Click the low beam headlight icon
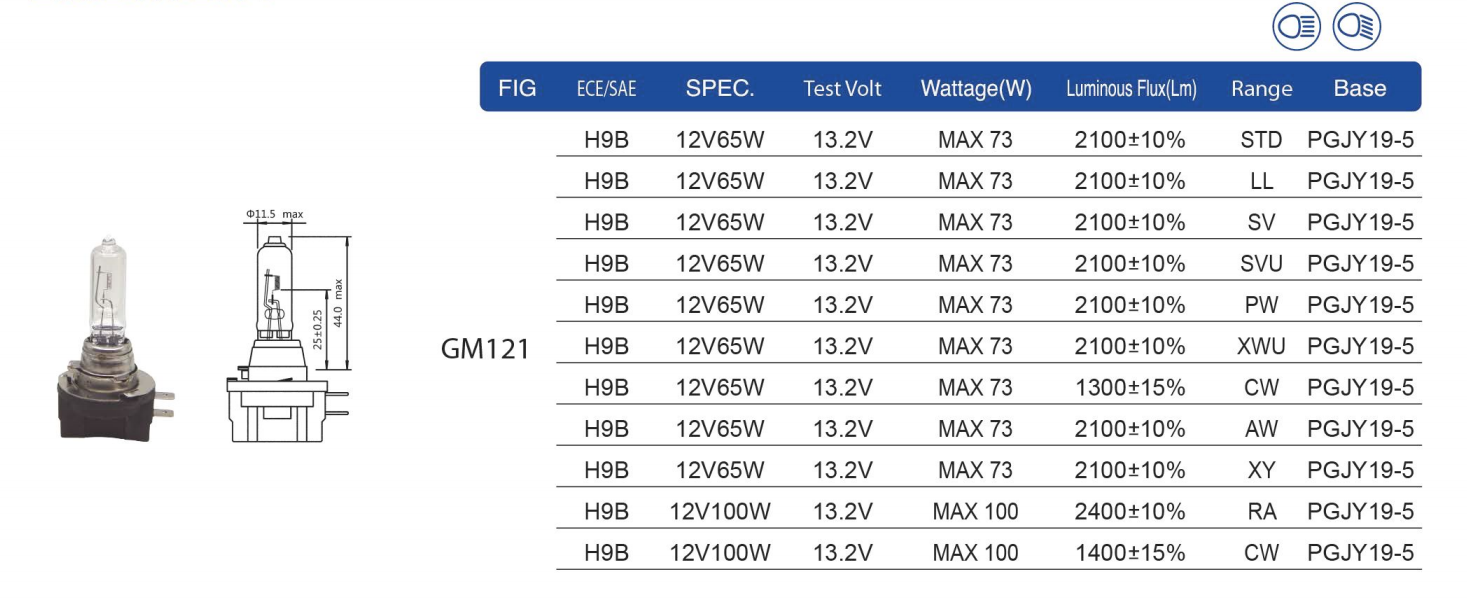Viewport: 1467px width, 600px height. [1357, 27]
